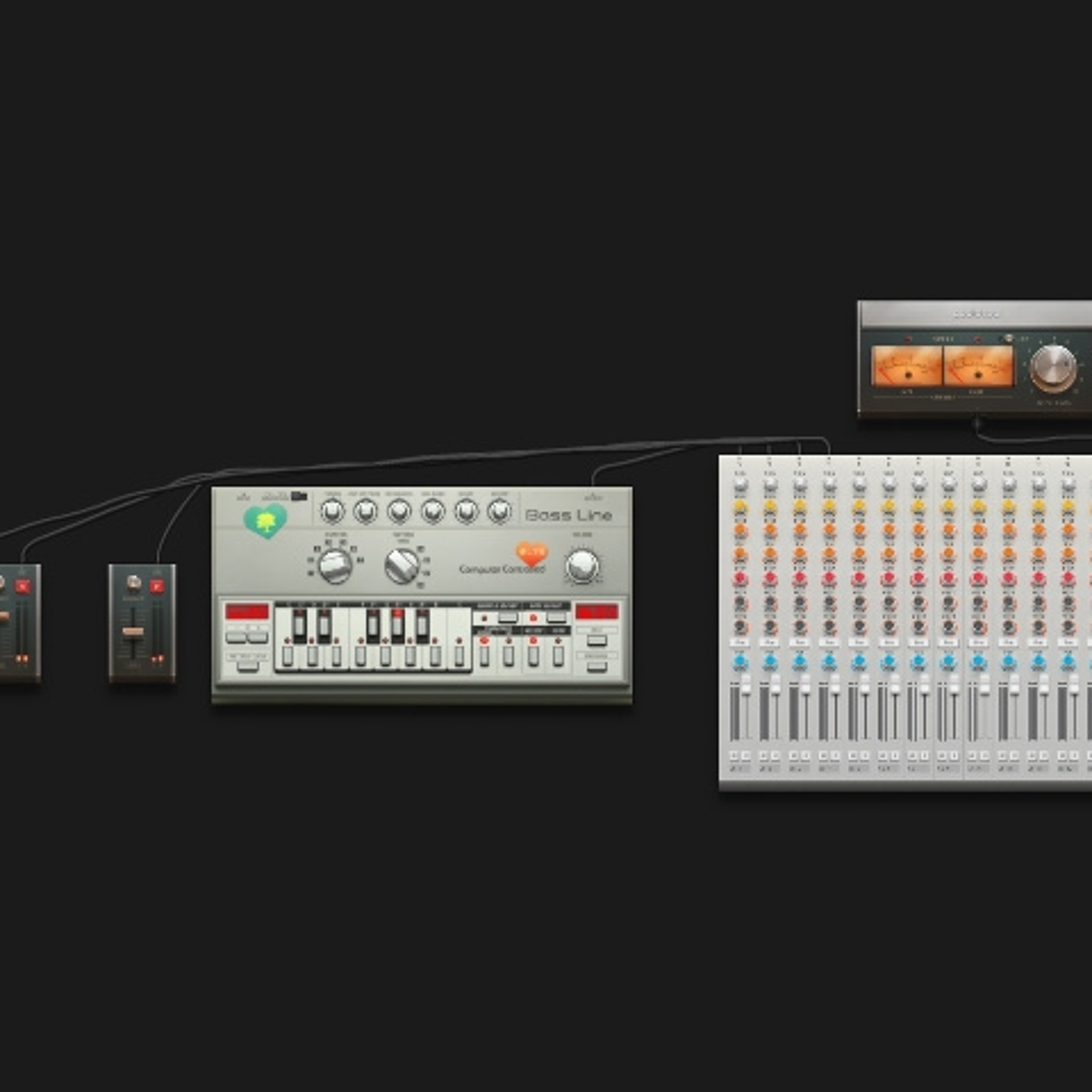
Task: Click the orange heart badge on Bassline
Action: [x=531, y=554]
